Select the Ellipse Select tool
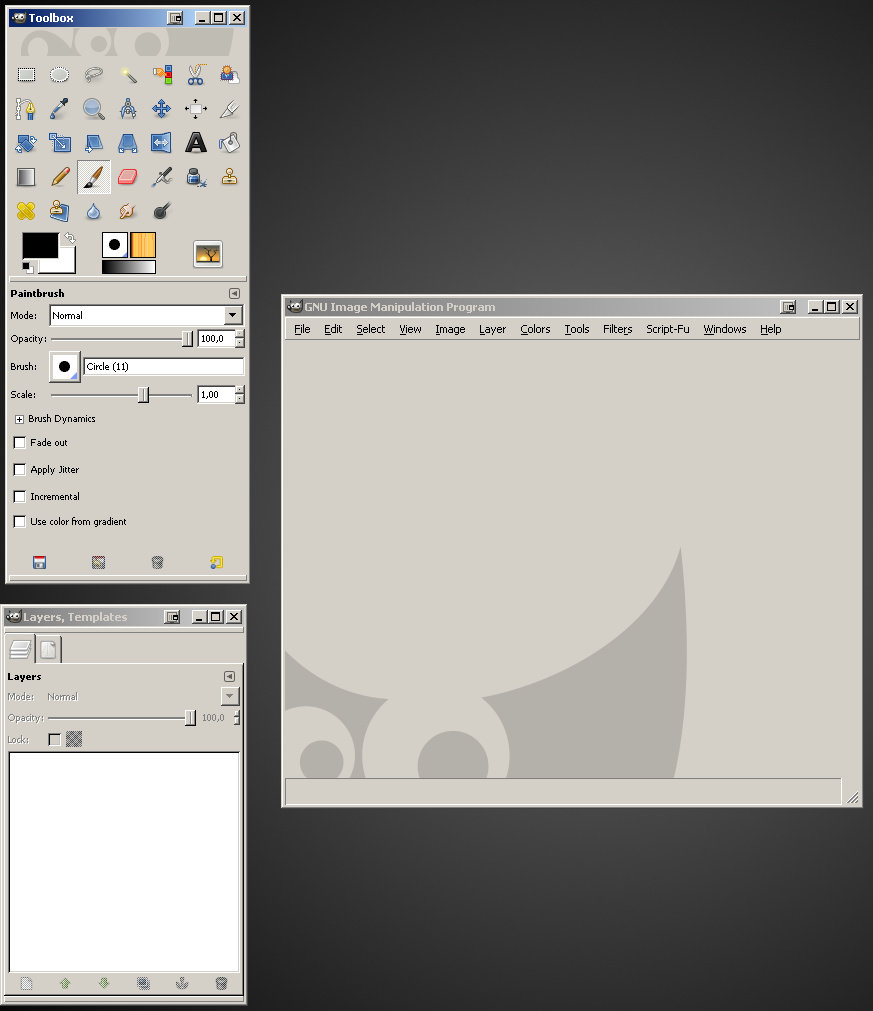Screen dimensions: 873x1011 pyautogui.click(x=60, y=75)
